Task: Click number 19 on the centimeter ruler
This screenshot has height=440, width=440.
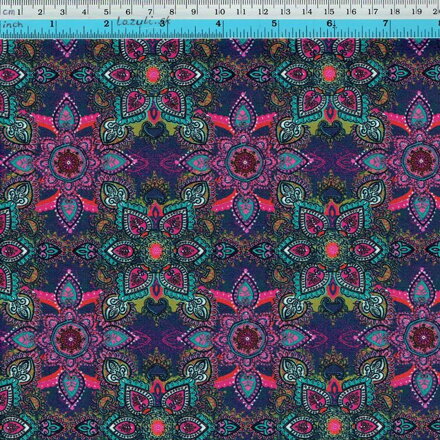Action: pos(417,12)
